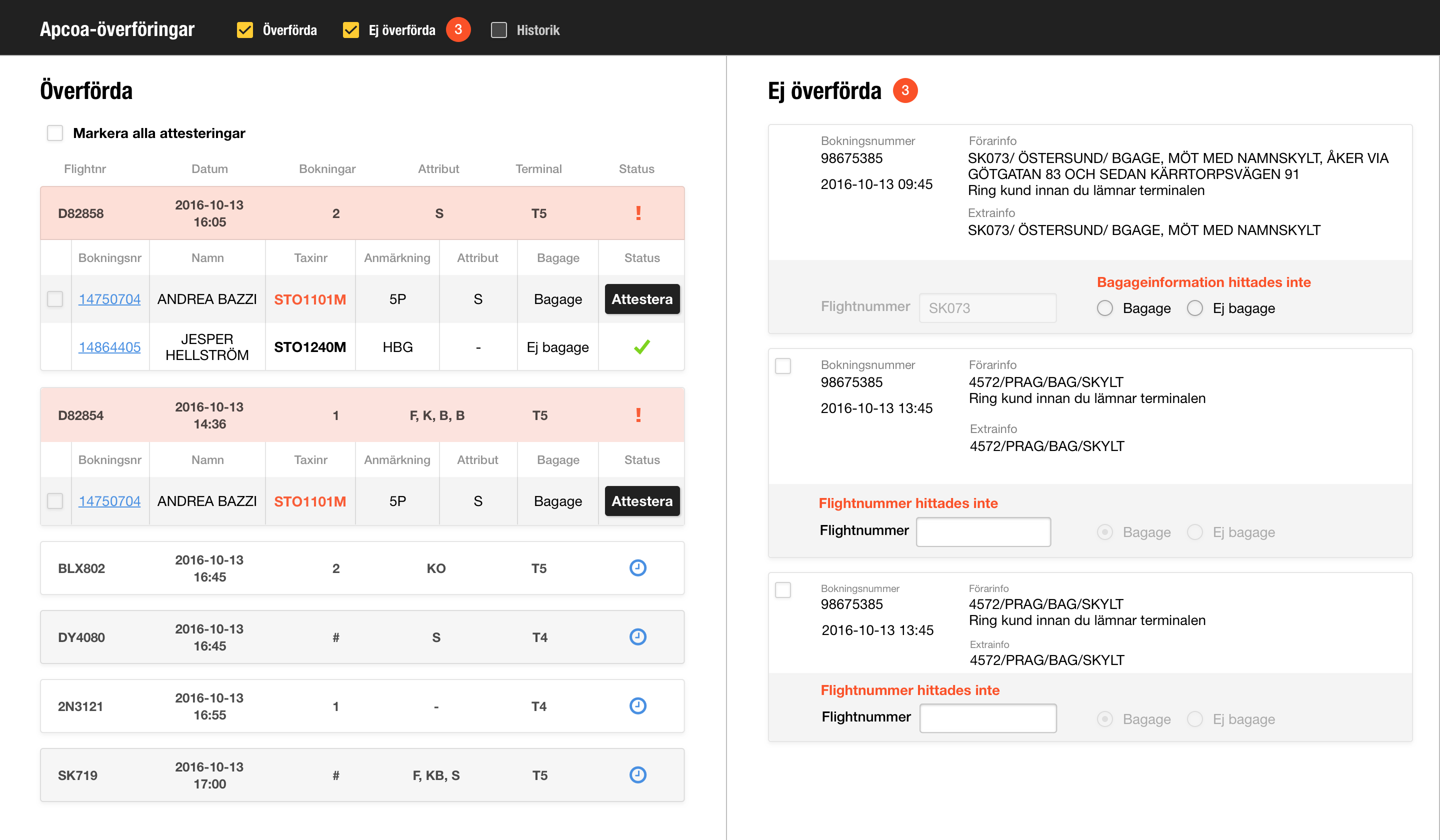Collapse the D82854 flight row

pos(362,415)
